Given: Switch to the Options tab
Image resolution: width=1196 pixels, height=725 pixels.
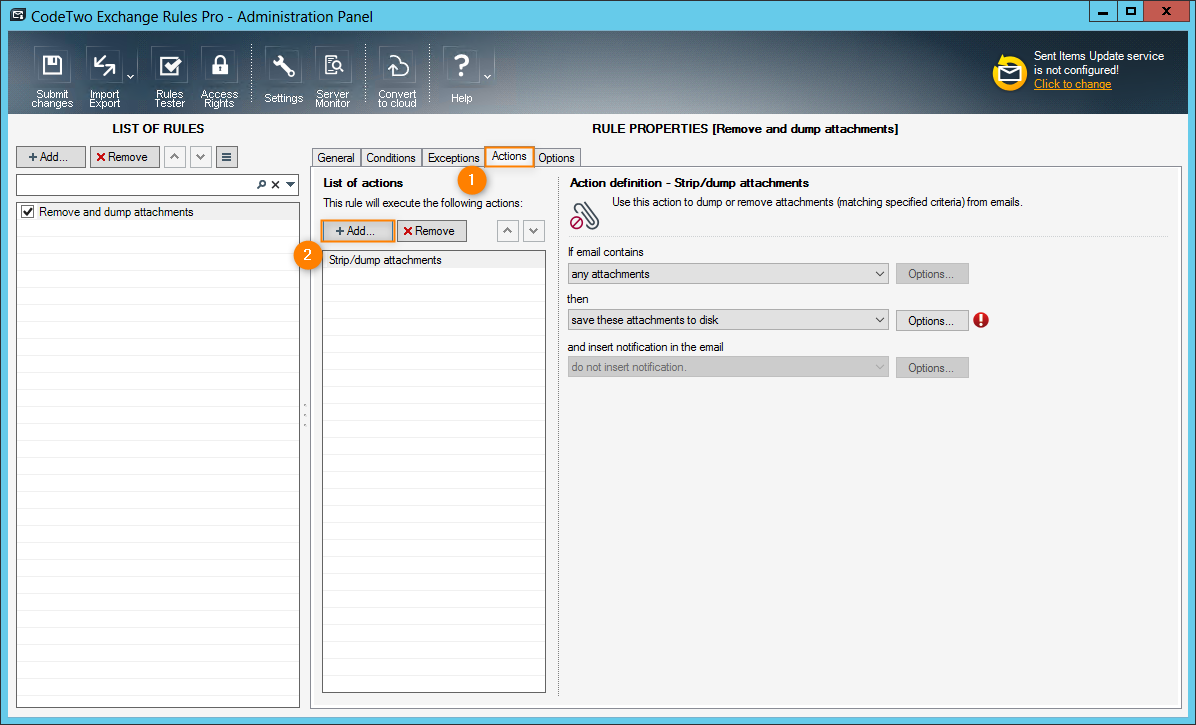Looking at the screenshot, I should (556, 158).
